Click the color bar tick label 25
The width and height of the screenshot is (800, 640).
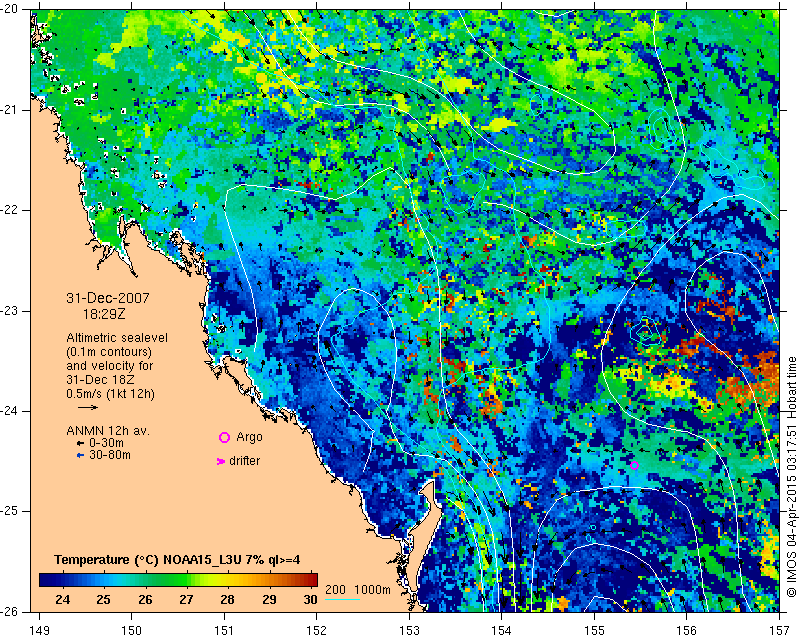tap(104, 600)
